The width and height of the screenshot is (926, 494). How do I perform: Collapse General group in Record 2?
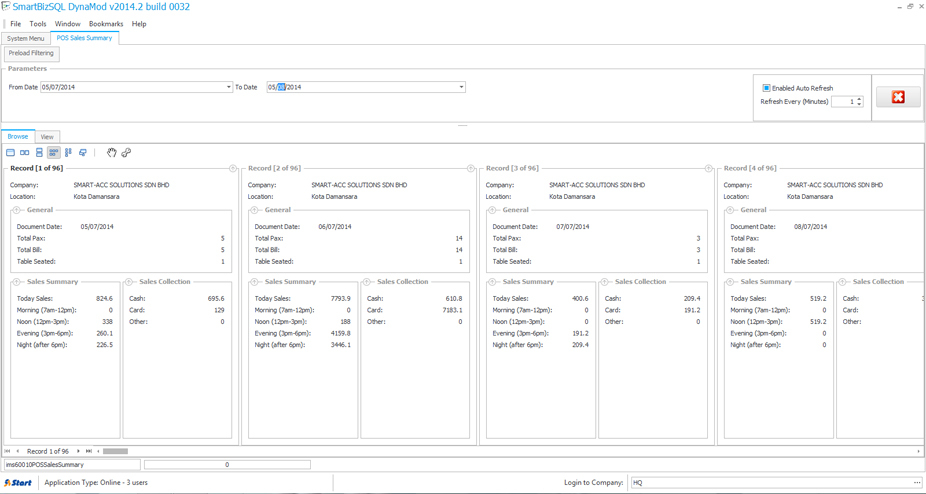tap(255, 210)
